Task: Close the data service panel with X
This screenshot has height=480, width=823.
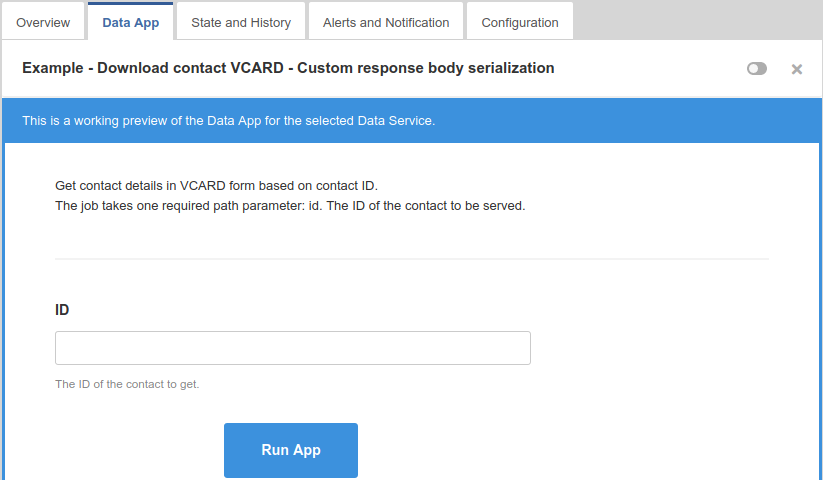Action: click(x=797, y=69)
